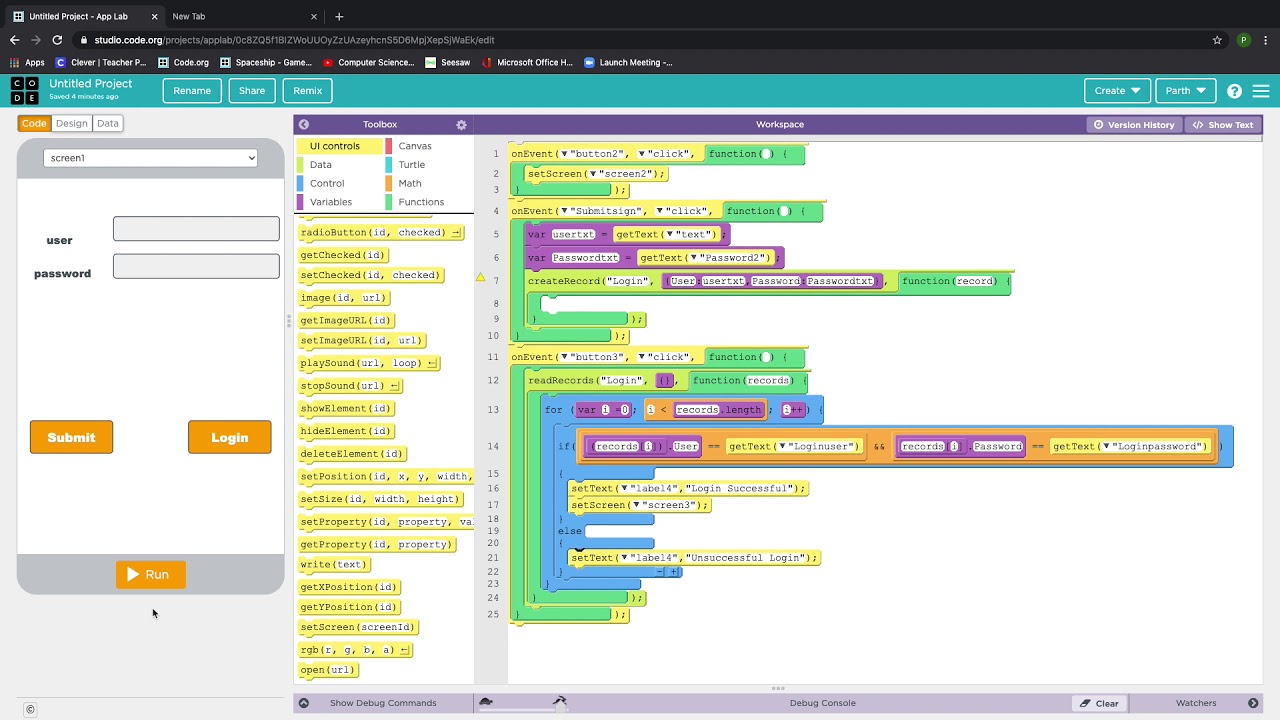Viewport: 1280px width, 720px height.
Task: Select the Design mode toggle
Action: [x=71, y=123]
